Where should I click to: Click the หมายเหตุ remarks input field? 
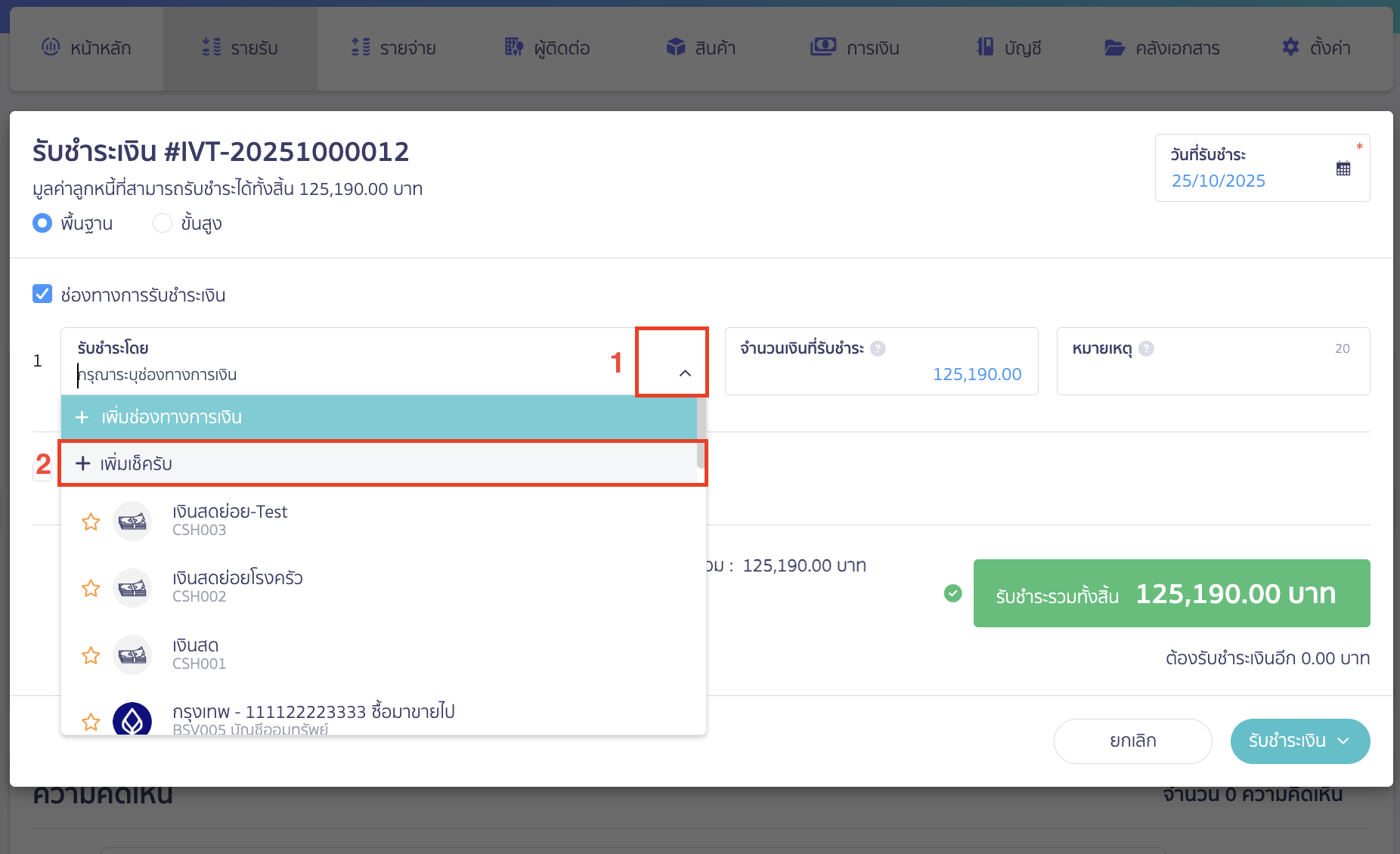point(1213,374)
